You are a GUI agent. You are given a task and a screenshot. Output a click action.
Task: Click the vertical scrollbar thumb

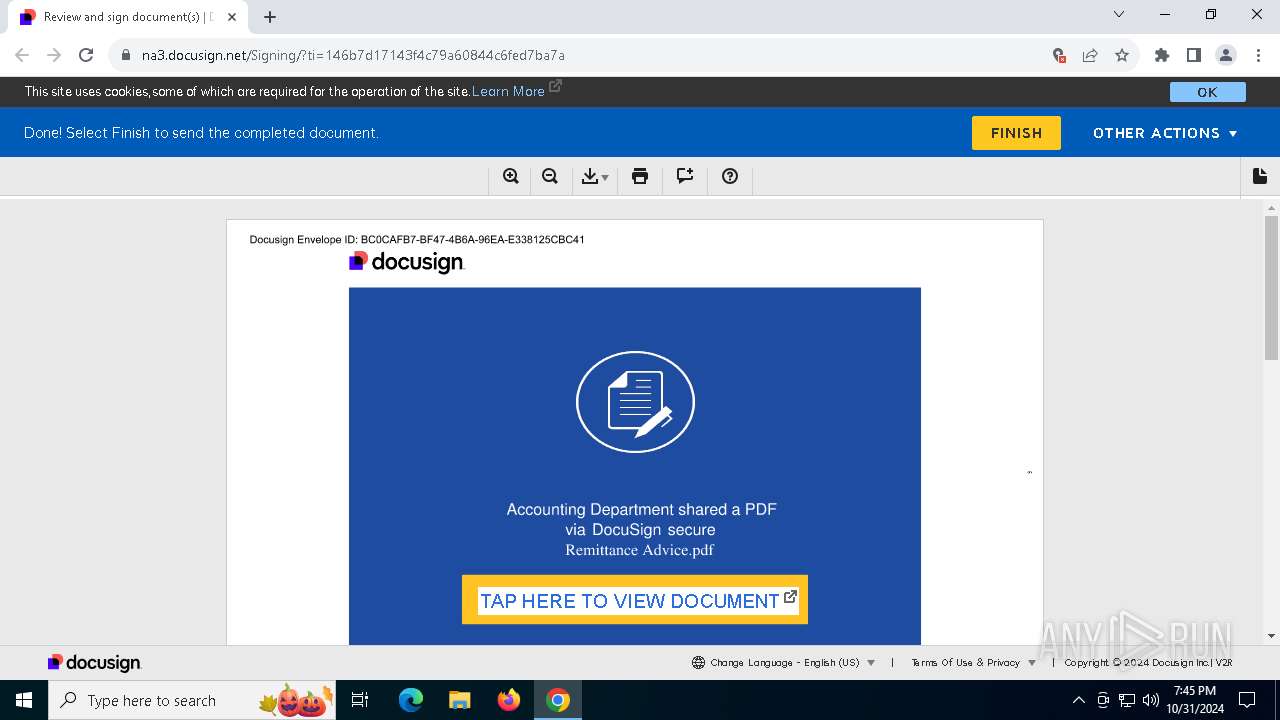[x=1272, y=287]
